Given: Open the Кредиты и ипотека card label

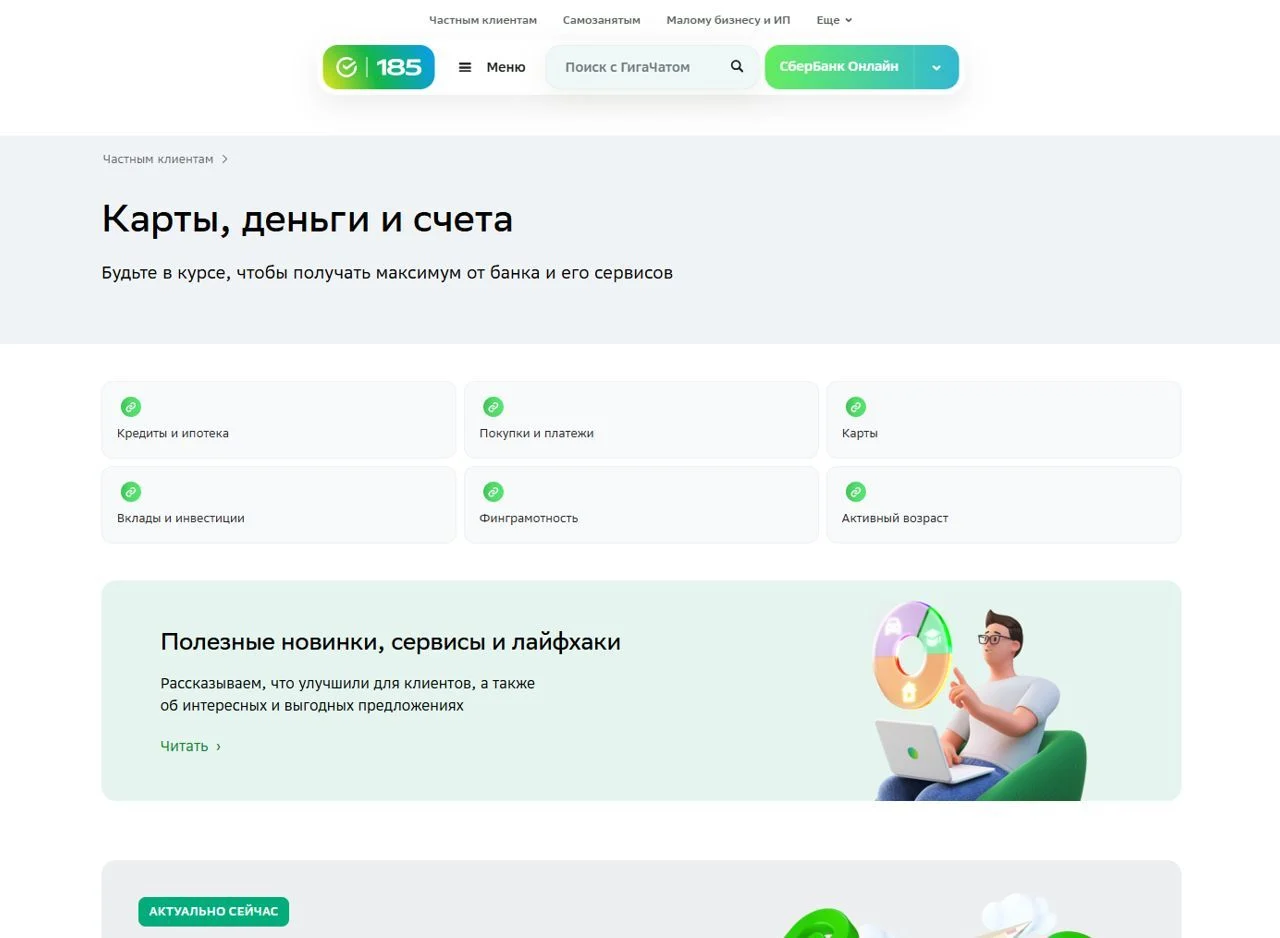Looking at the screenshot, I should (x=173, y=433).
